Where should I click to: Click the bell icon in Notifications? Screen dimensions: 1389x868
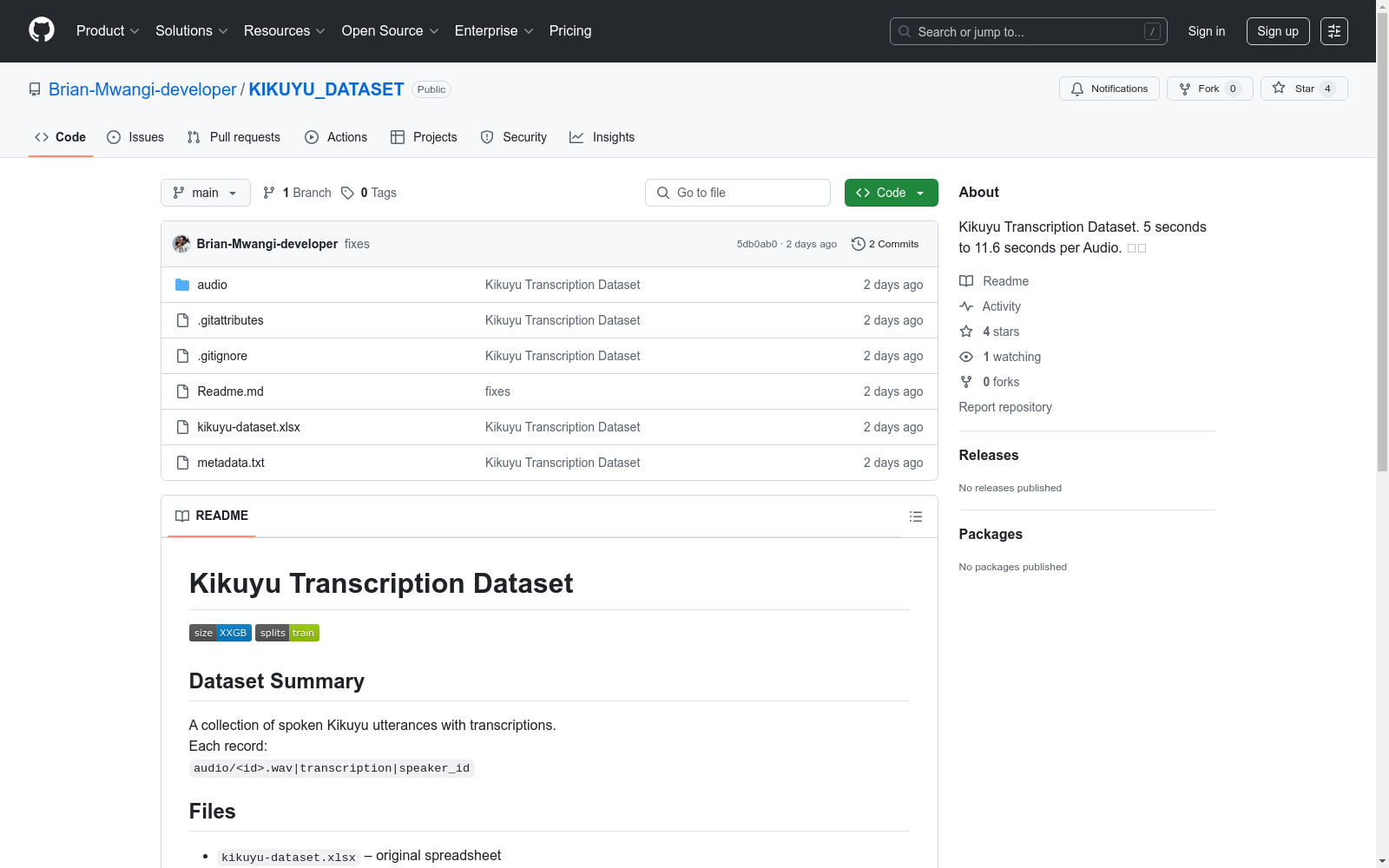[x=1077, y=89]
